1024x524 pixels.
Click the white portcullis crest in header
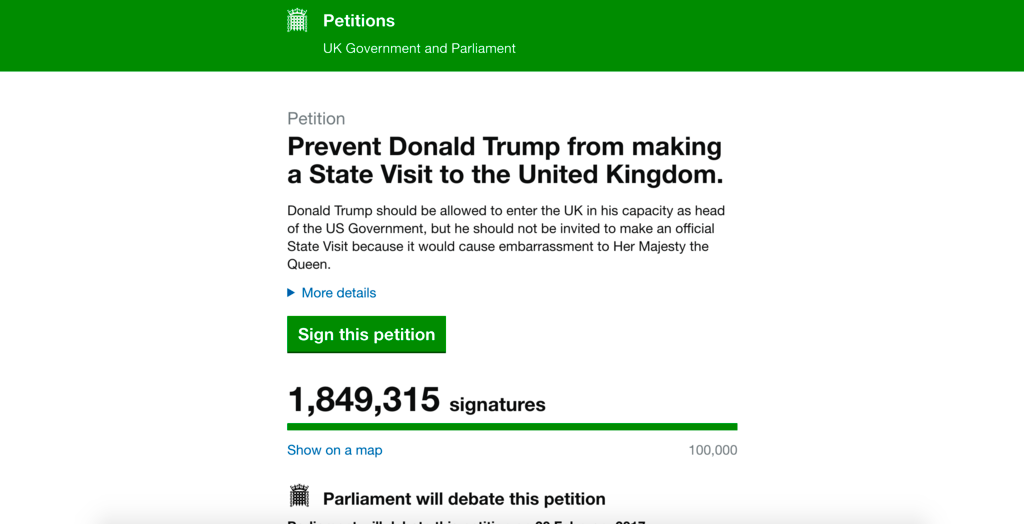coord(297,20)
